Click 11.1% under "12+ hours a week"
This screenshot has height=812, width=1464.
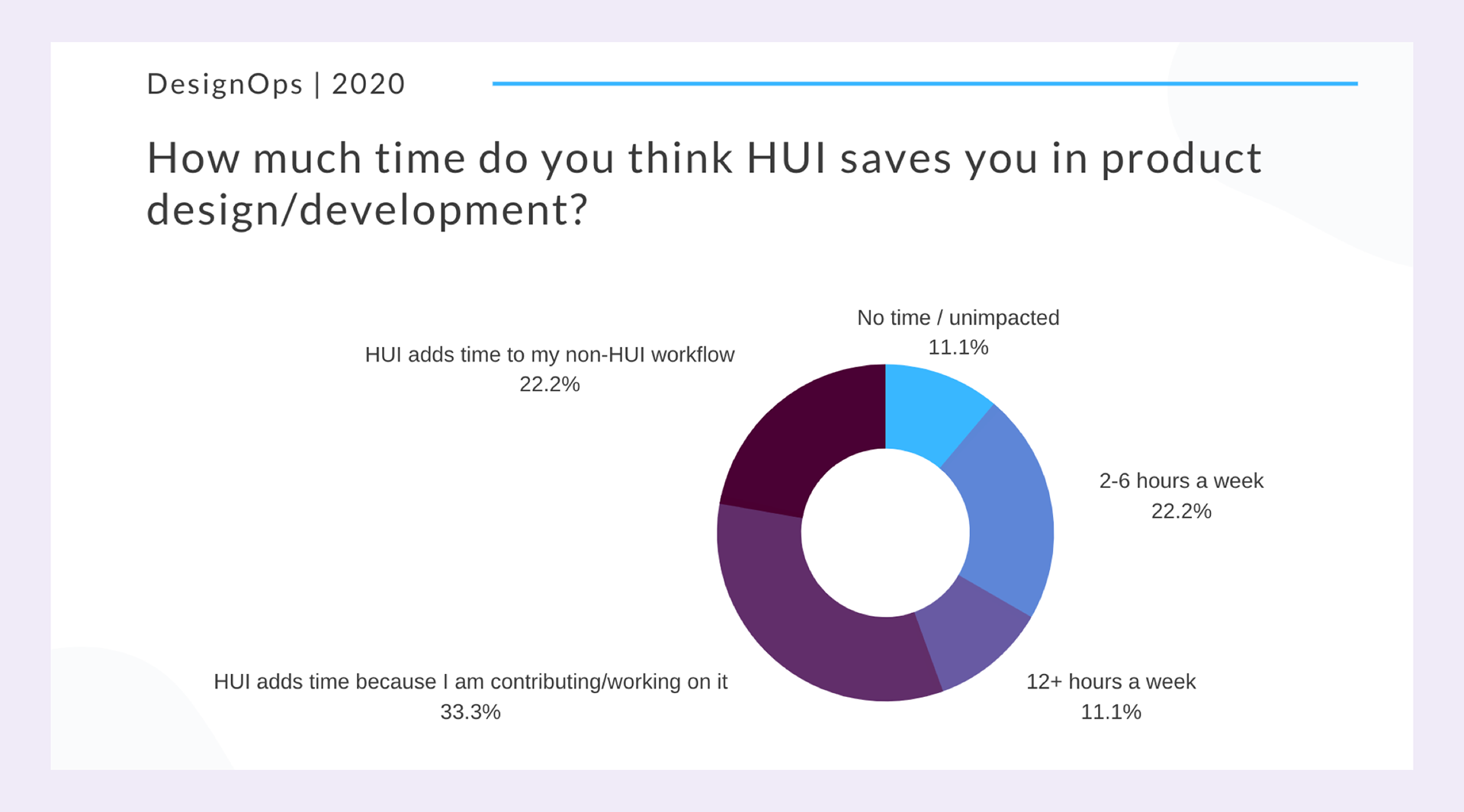pyautogui.click(x=1110, y=712)
